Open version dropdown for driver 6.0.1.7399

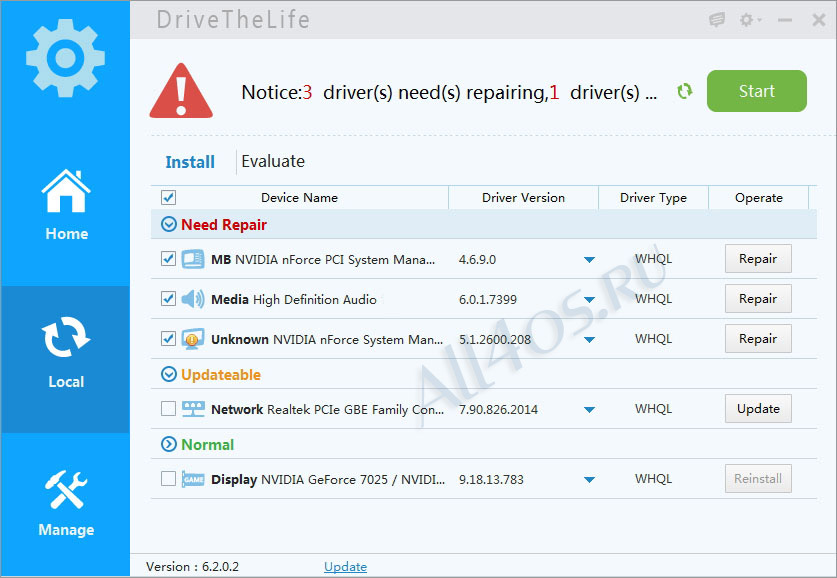(589, 300)
